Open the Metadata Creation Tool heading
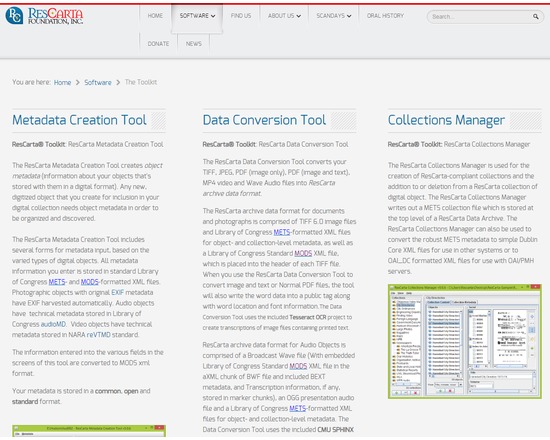This screenshot has height=440, width=550. tap(79, 120)
